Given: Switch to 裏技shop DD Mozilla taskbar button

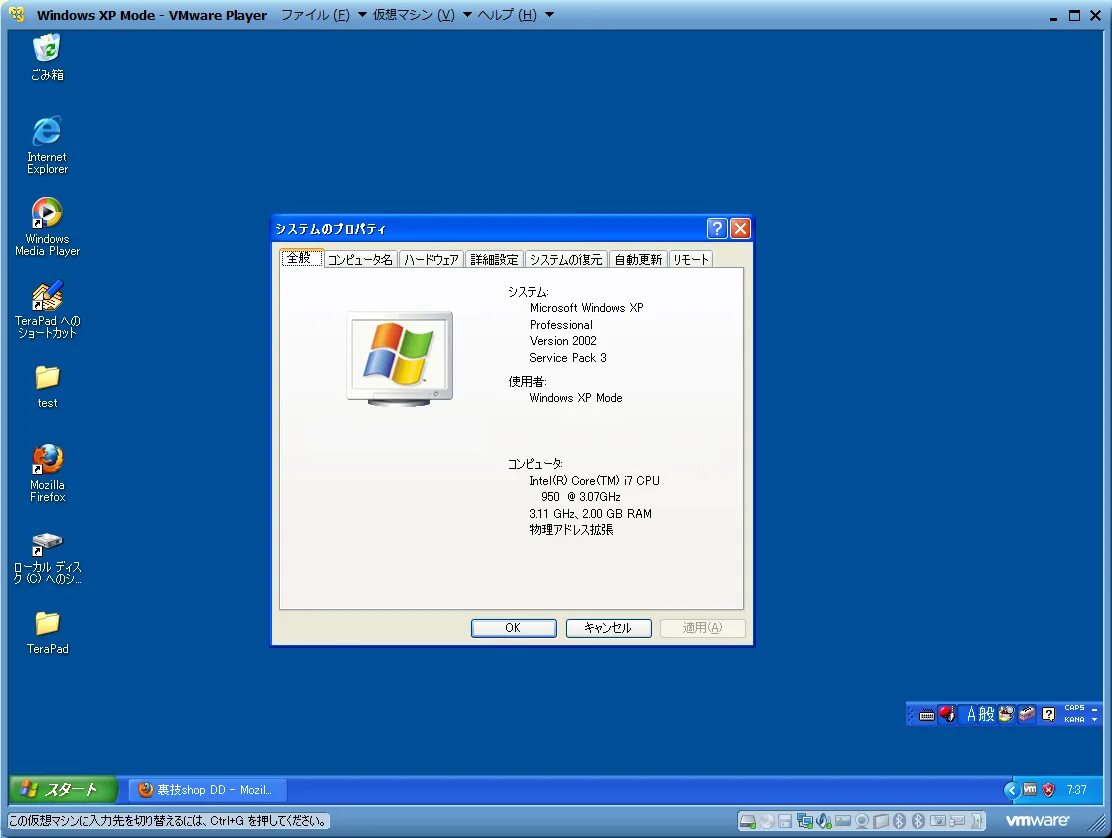Looking at the screenshot, I should [208, 790].
